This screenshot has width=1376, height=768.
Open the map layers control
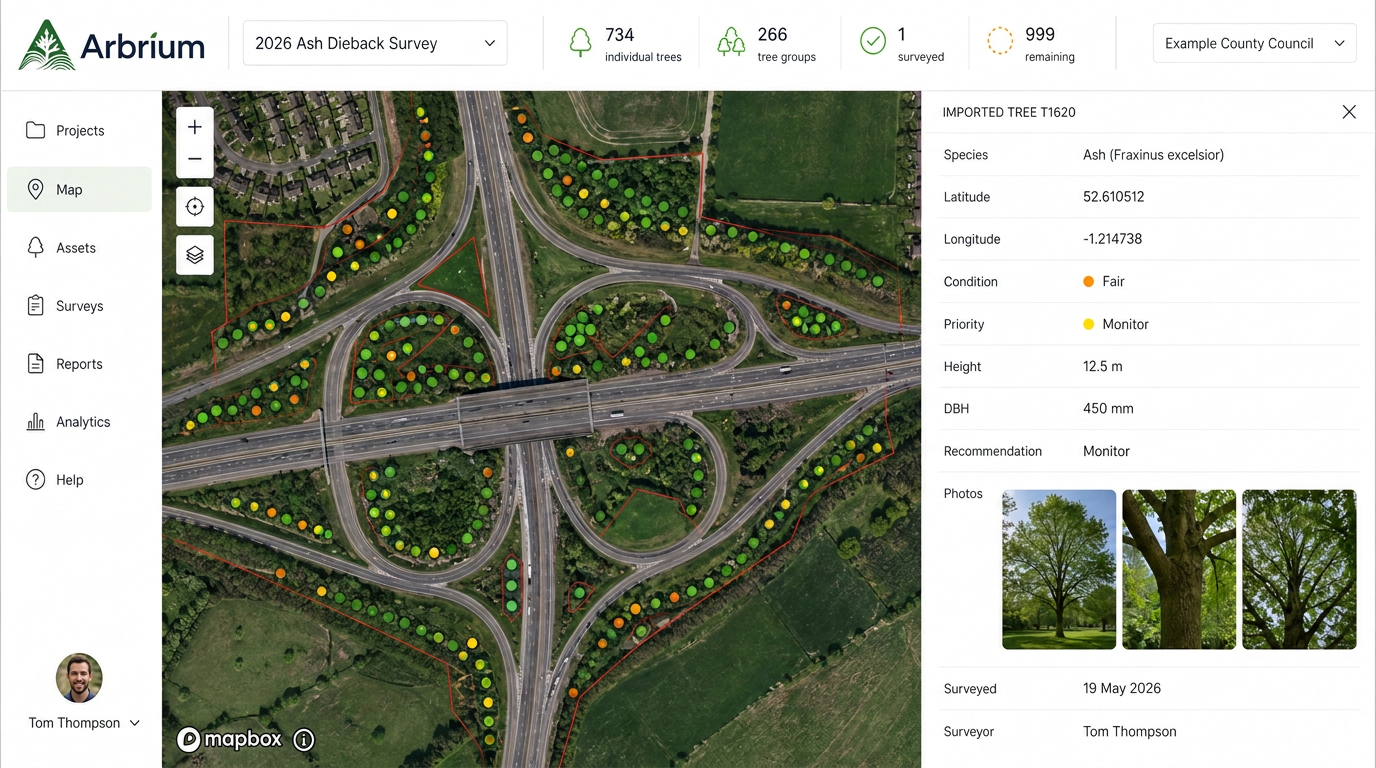tap(195, 255)
